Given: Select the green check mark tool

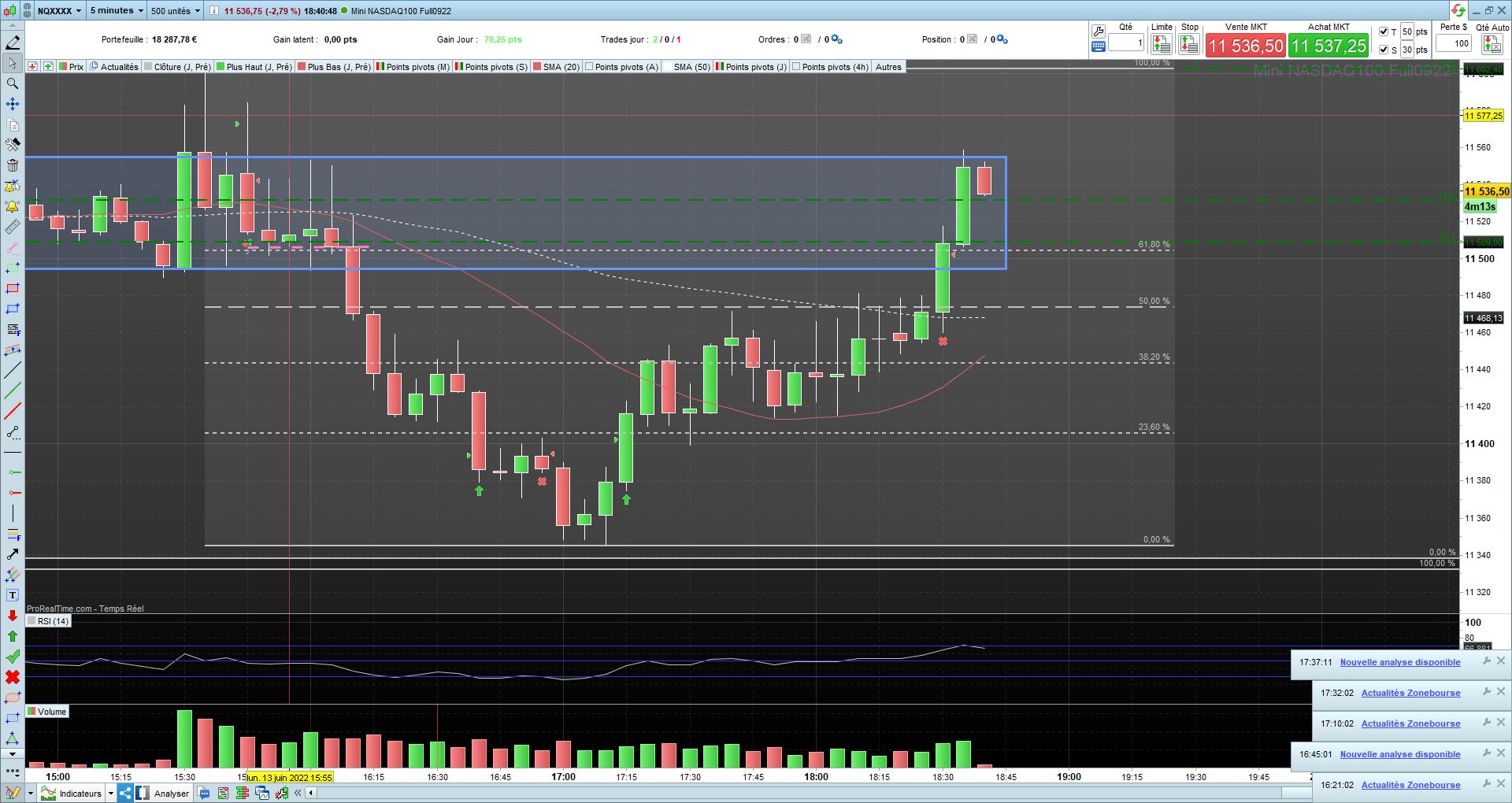Looking at the screenshot, I should click(13, 657).
